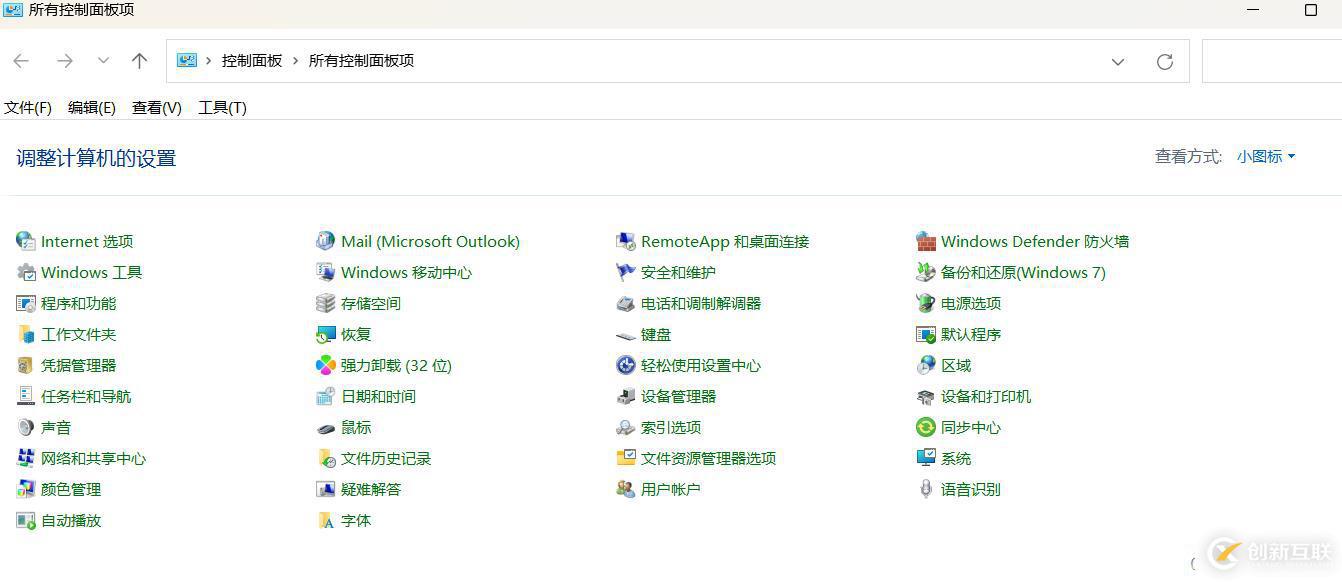Open the 任务栏和导航 link
The width and height of the screenshot is (1342, 582).
tap(86, 396)
